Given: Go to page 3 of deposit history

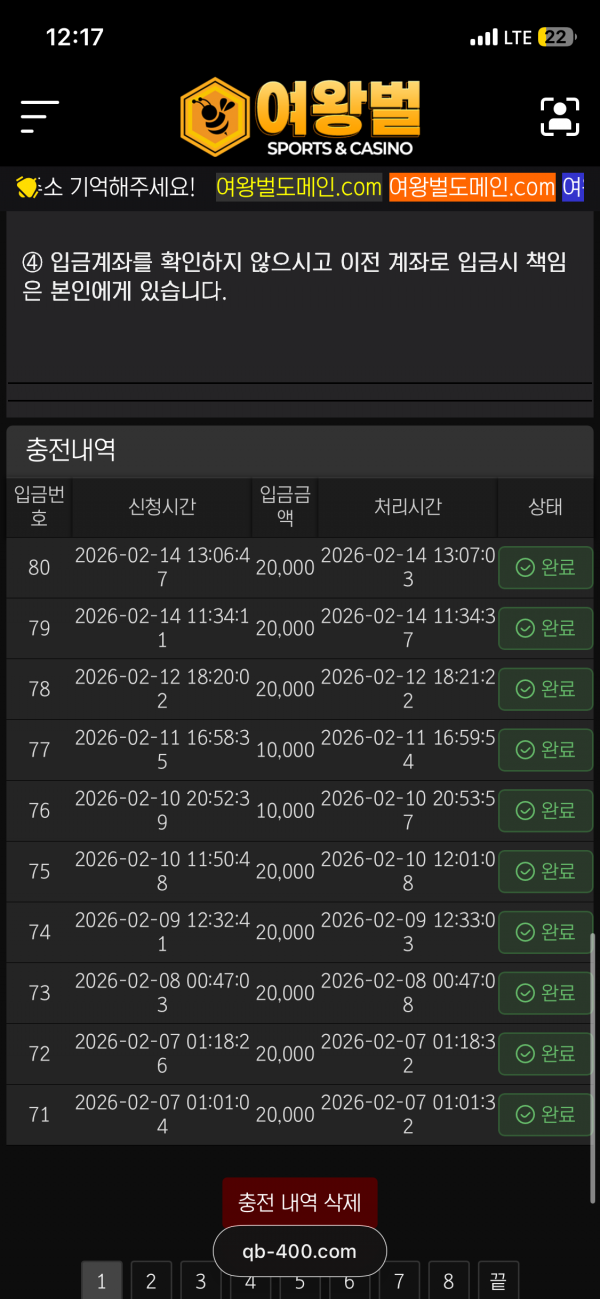Looking at the screenshot, I should pyautogui.click(x=201, y=1281).
